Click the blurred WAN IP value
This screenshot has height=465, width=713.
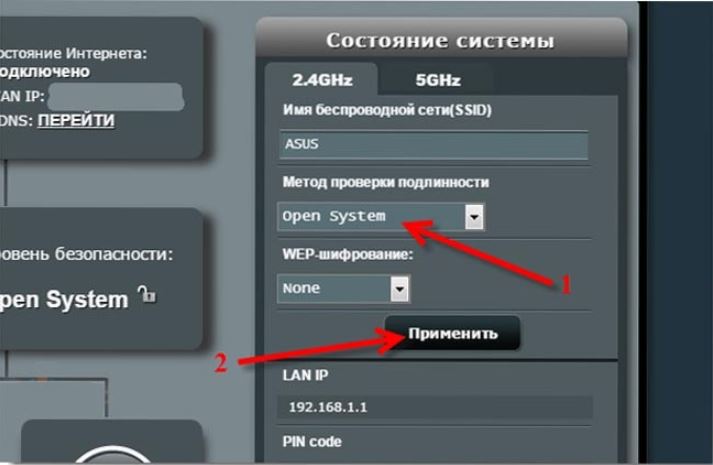click(x=116, y=96)
